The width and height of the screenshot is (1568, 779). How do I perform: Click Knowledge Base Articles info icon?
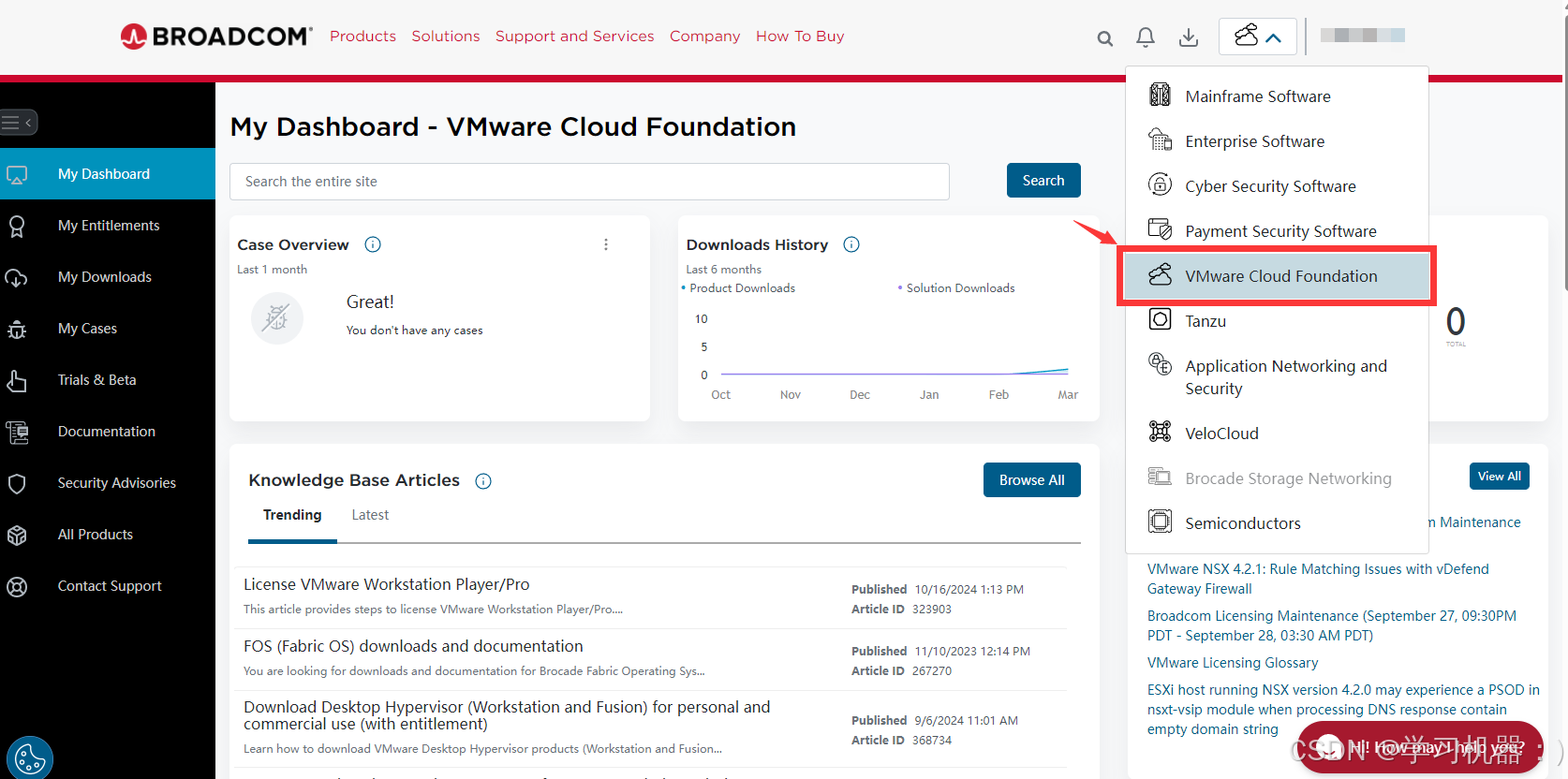(x=483, y=481)
